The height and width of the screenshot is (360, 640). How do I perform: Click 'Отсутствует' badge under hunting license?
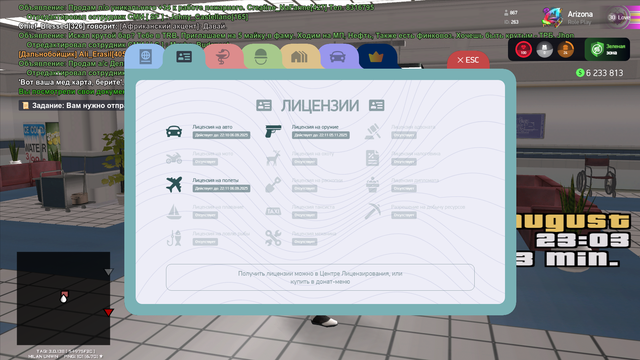pyautogui.click(x=304, y=162)
